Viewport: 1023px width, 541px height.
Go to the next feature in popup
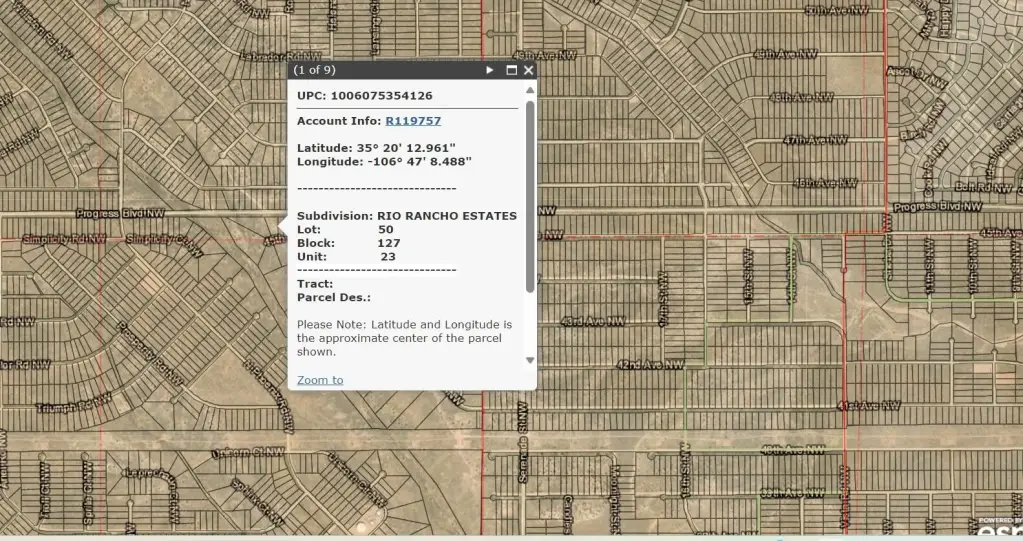pos(489,70)
